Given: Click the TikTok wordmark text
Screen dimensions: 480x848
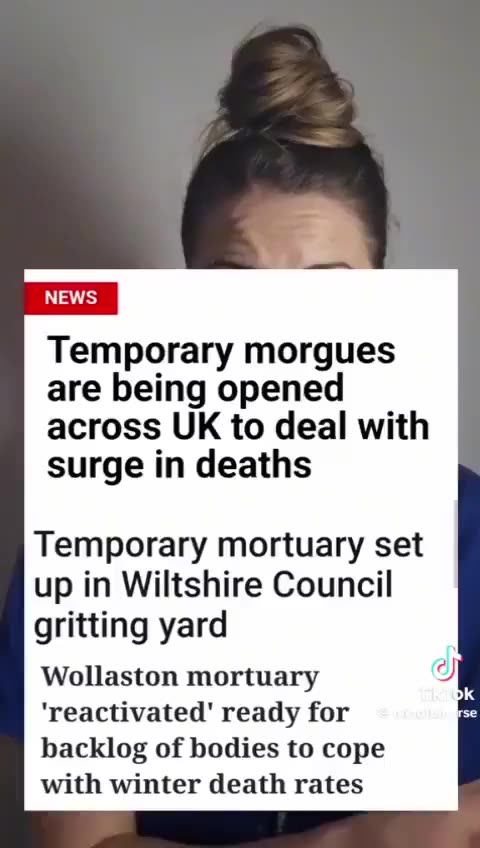Looking at the screenshot, I should click(x=446, y=694).
